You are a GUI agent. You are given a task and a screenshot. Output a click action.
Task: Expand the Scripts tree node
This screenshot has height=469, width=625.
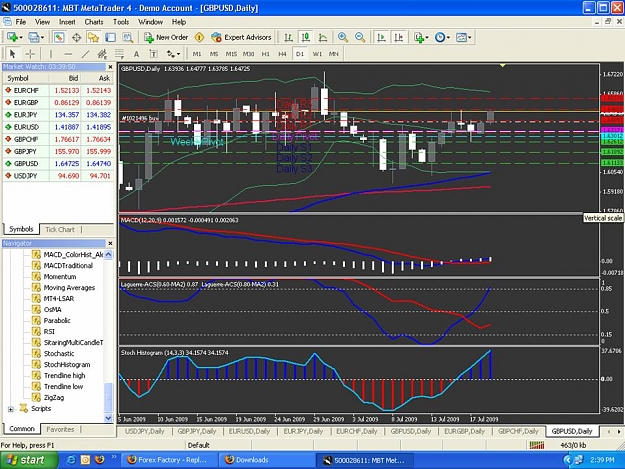[x=11, y=409]
